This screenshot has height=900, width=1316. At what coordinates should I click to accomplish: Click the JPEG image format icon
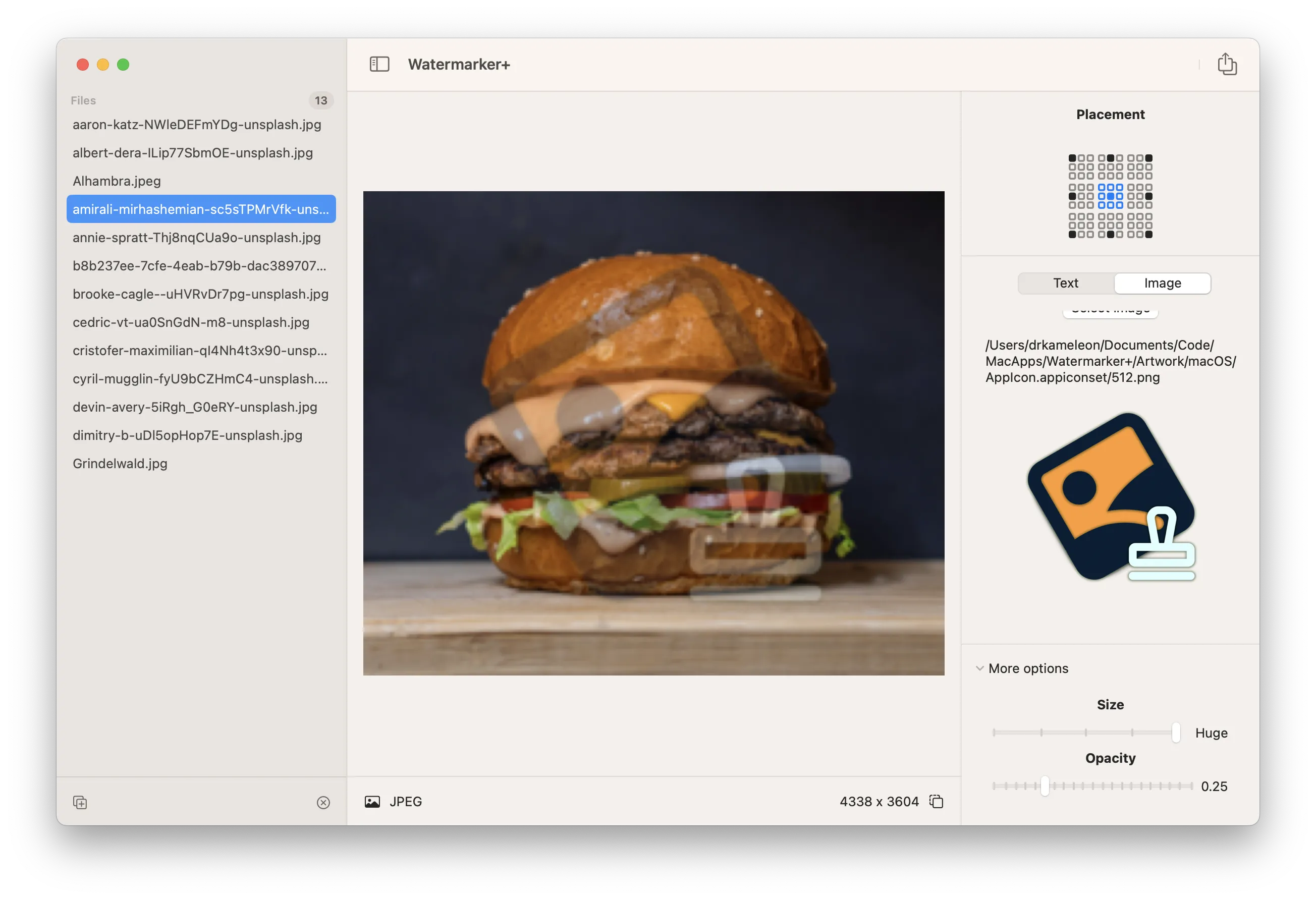(x=372, y=802)
